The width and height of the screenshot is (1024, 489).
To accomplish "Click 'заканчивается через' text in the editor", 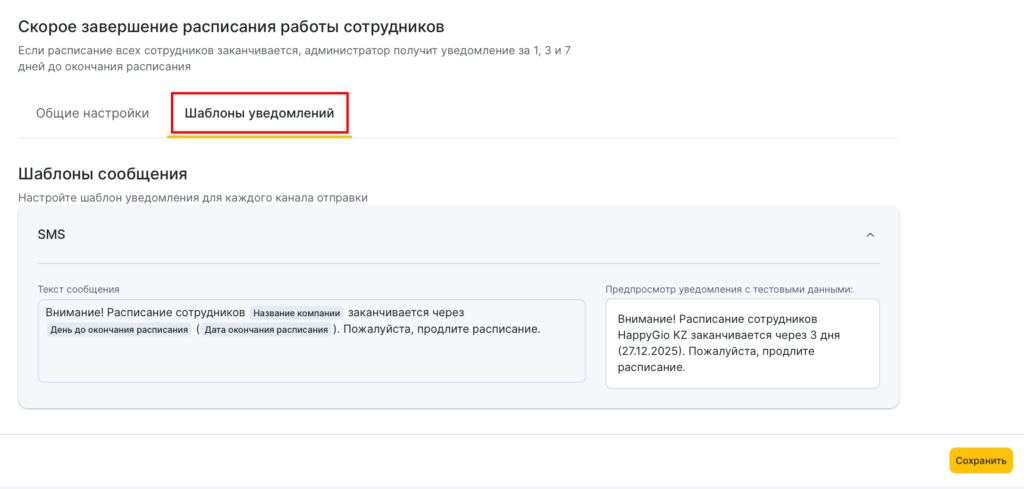I will [406, 313].
